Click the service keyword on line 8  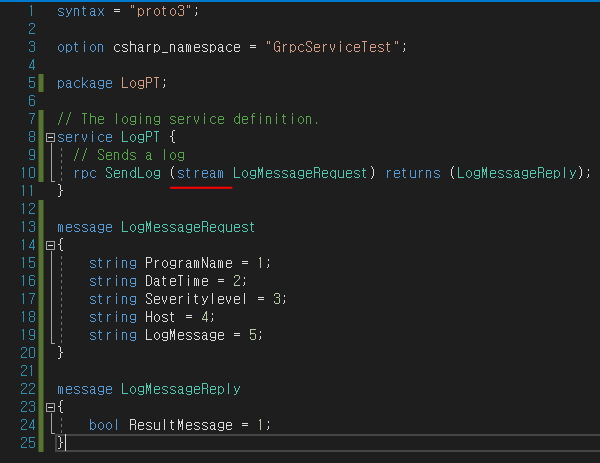pos(85,137)
